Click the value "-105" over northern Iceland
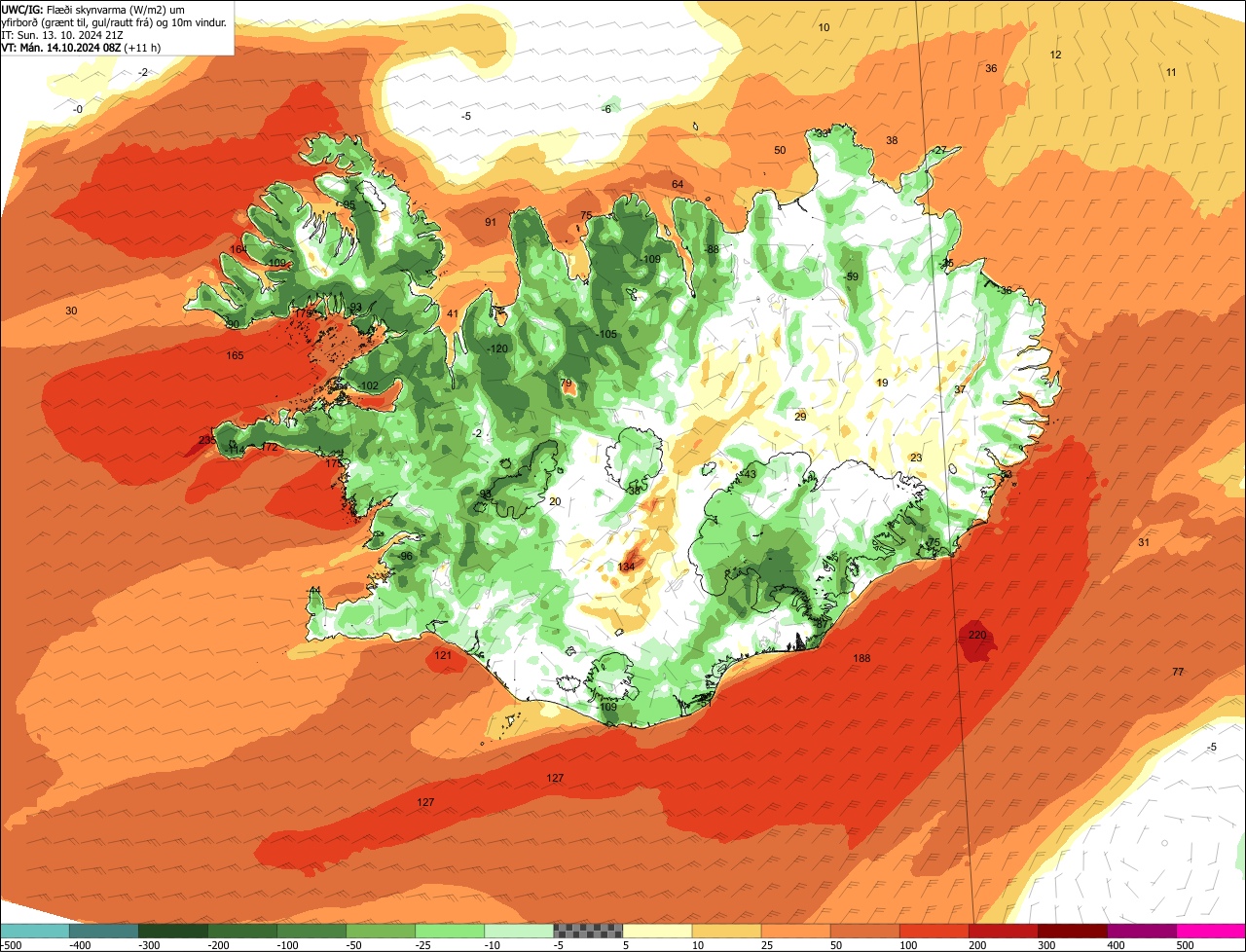Image resolution: width=1246 pixels, height=952 pixels. [x=606, y=334]
